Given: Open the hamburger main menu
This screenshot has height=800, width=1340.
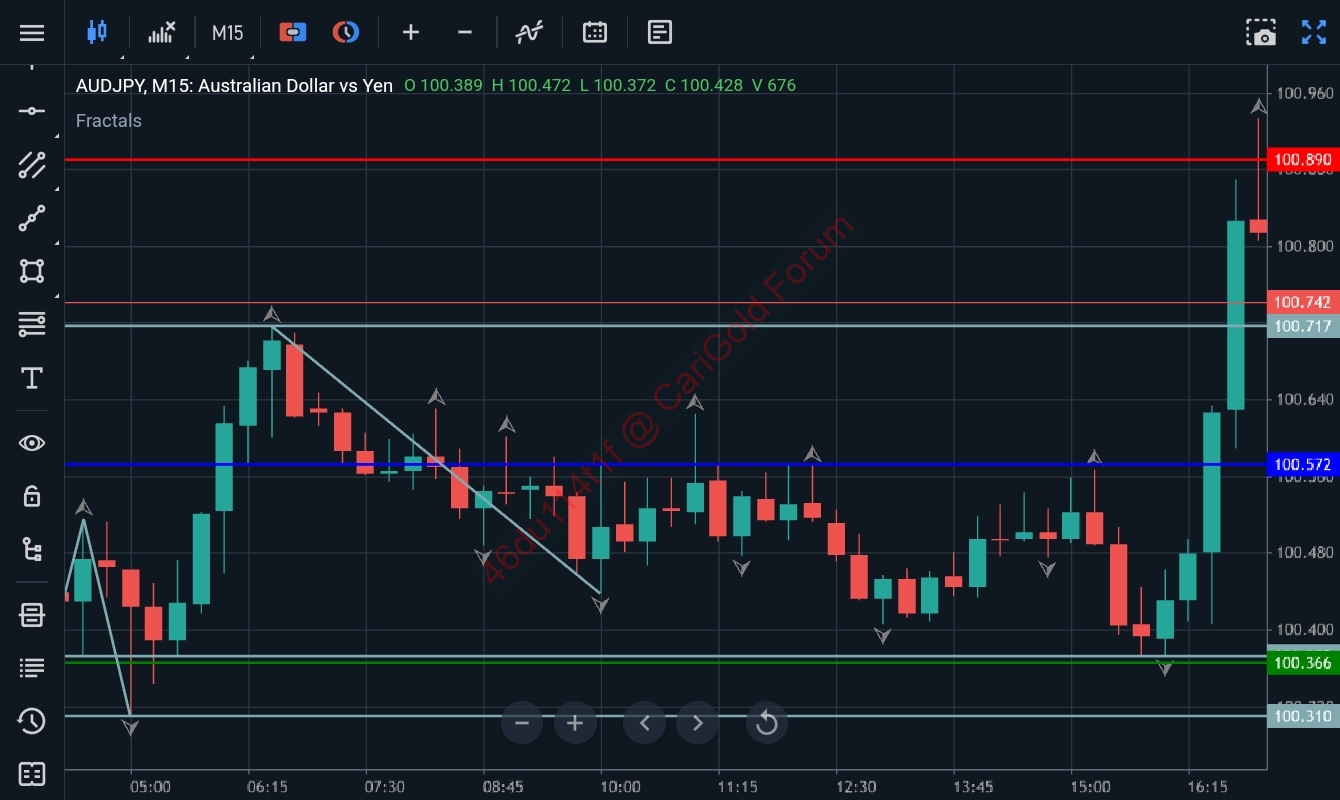Looking at the screenshot, I should (x=32, y=33).
